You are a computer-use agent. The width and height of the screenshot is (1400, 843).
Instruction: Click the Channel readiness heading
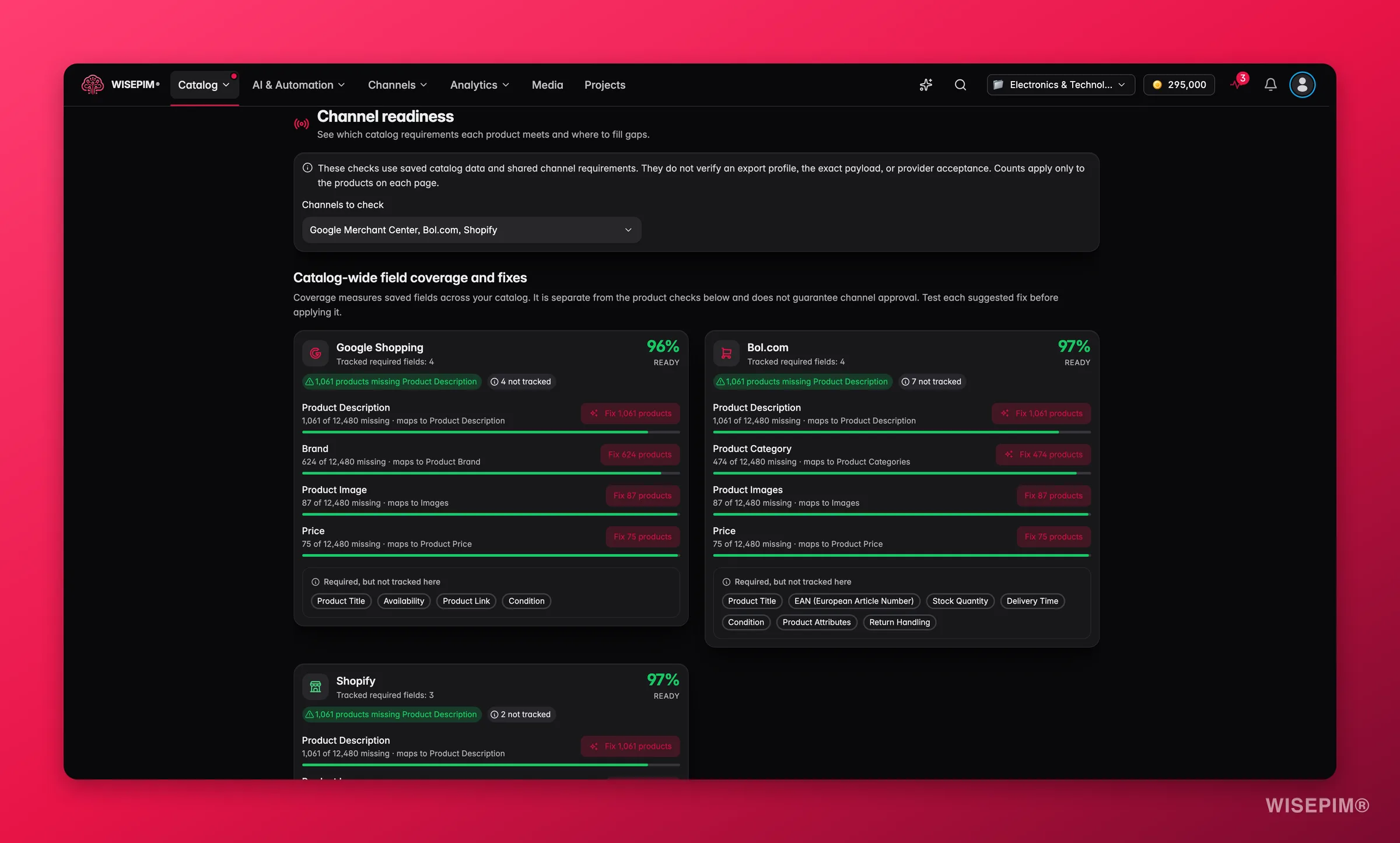click(385, 117)
